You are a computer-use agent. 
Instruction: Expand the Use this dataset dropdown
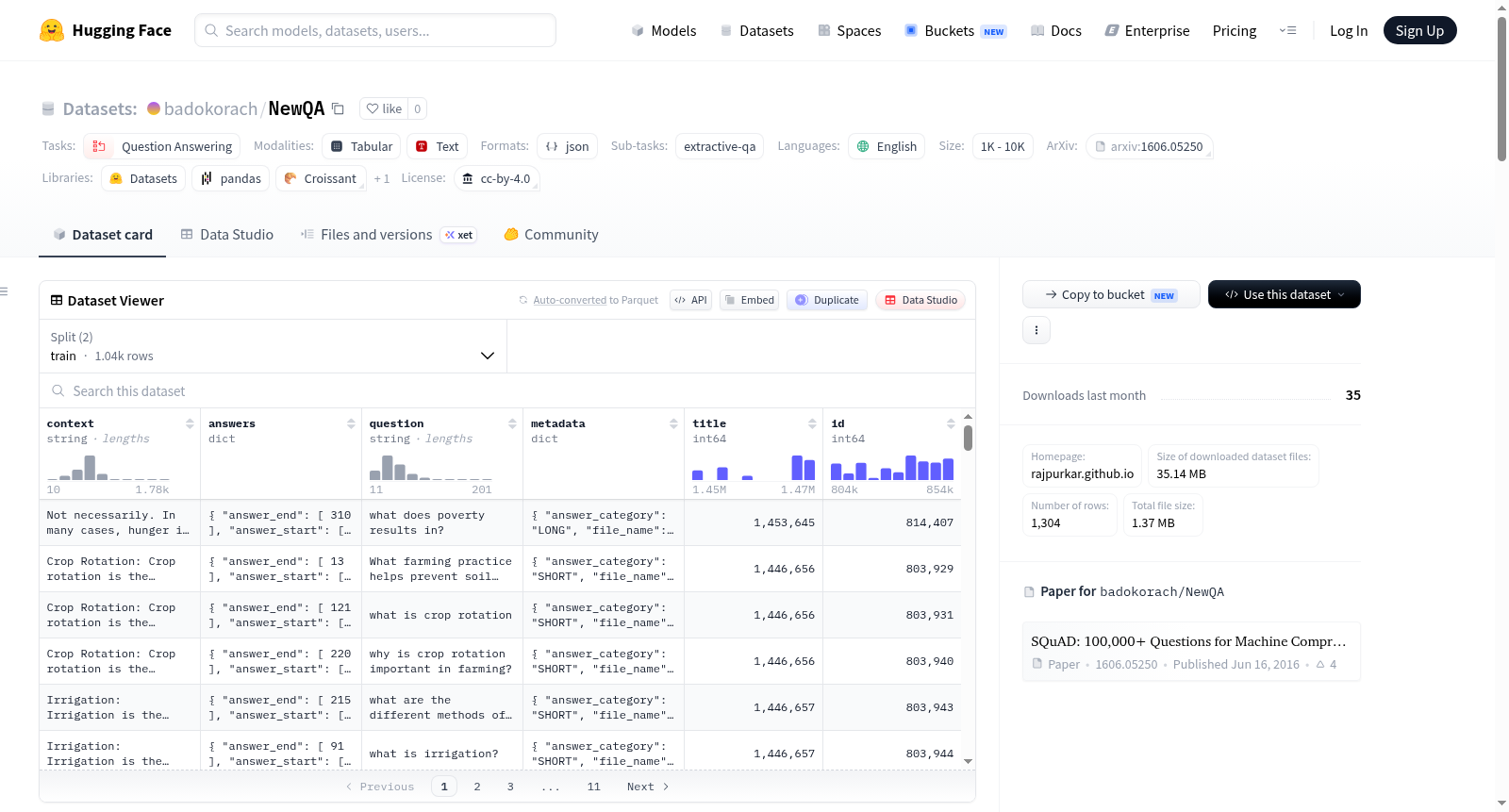pyautogui.click(x=1285, y=294)
